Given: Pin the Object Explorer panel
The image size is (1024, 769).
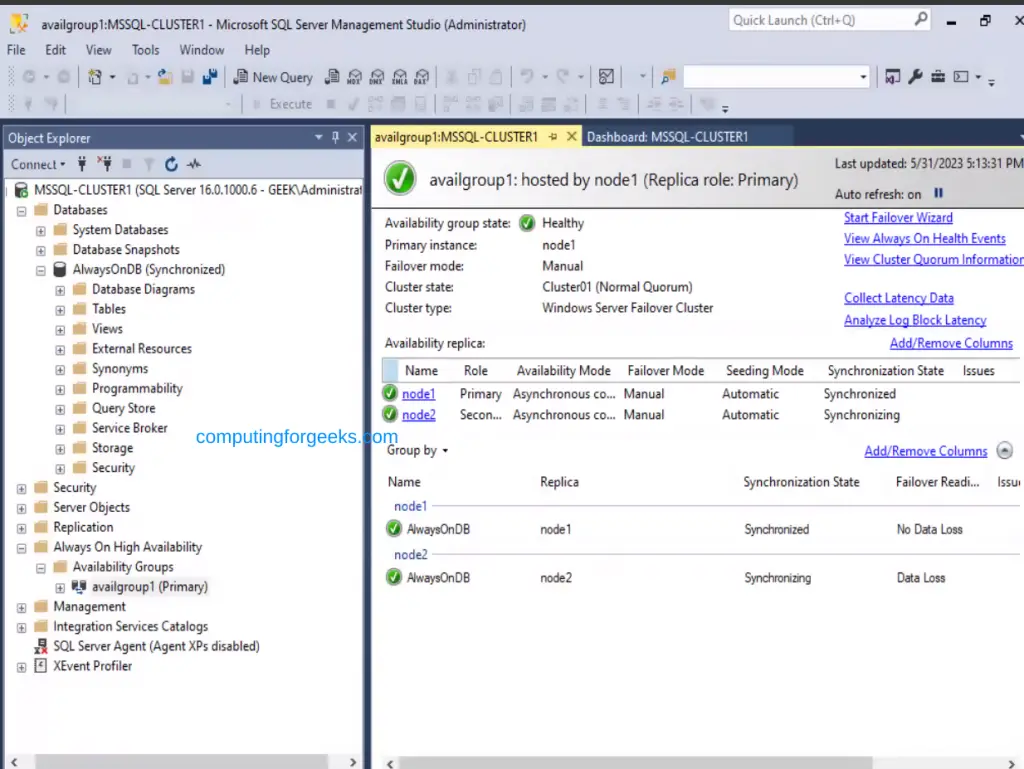Looking at the screenshot, I should tap(335, 137).
